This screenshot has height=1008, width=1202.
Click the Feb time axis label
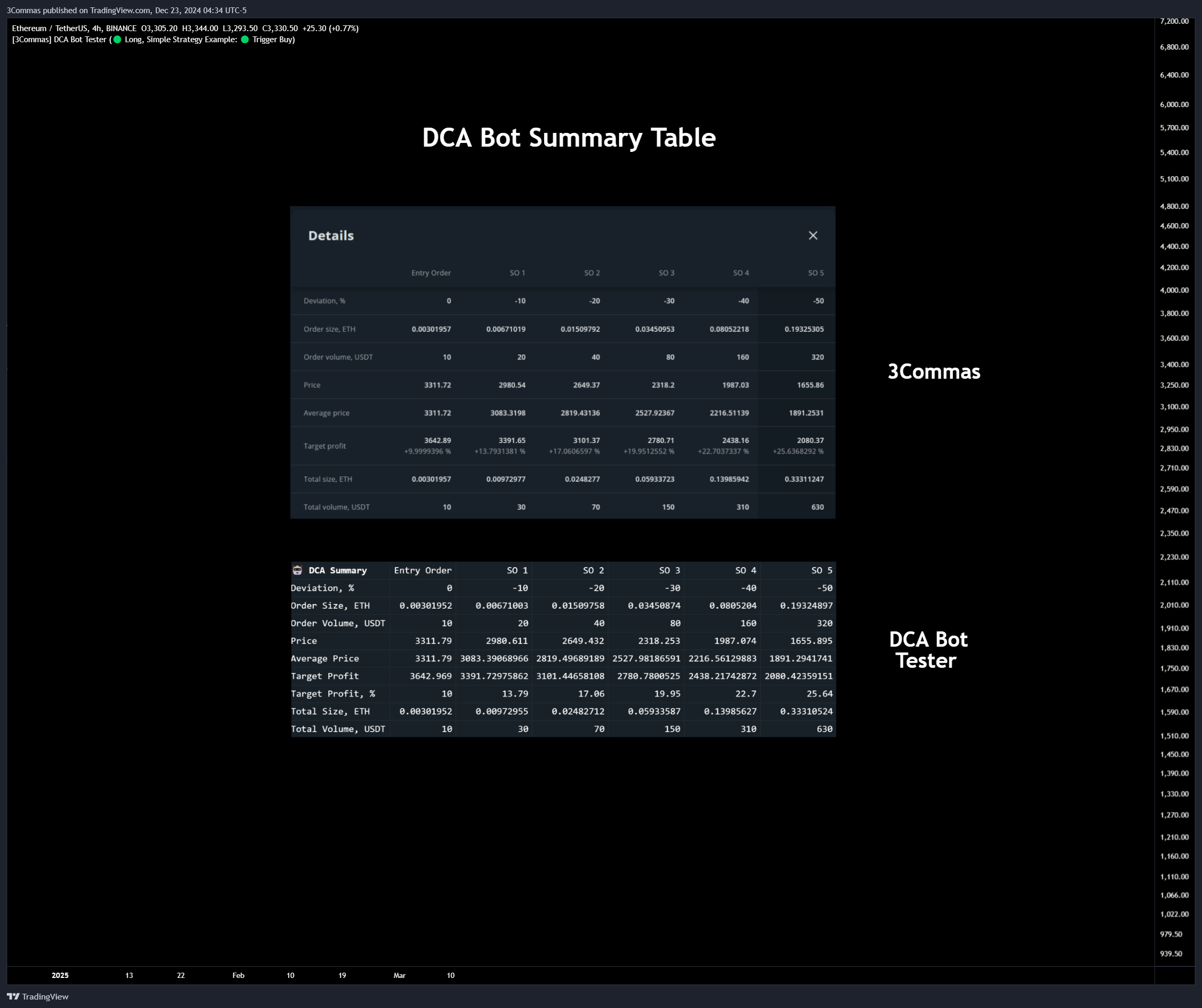point(239,975)
